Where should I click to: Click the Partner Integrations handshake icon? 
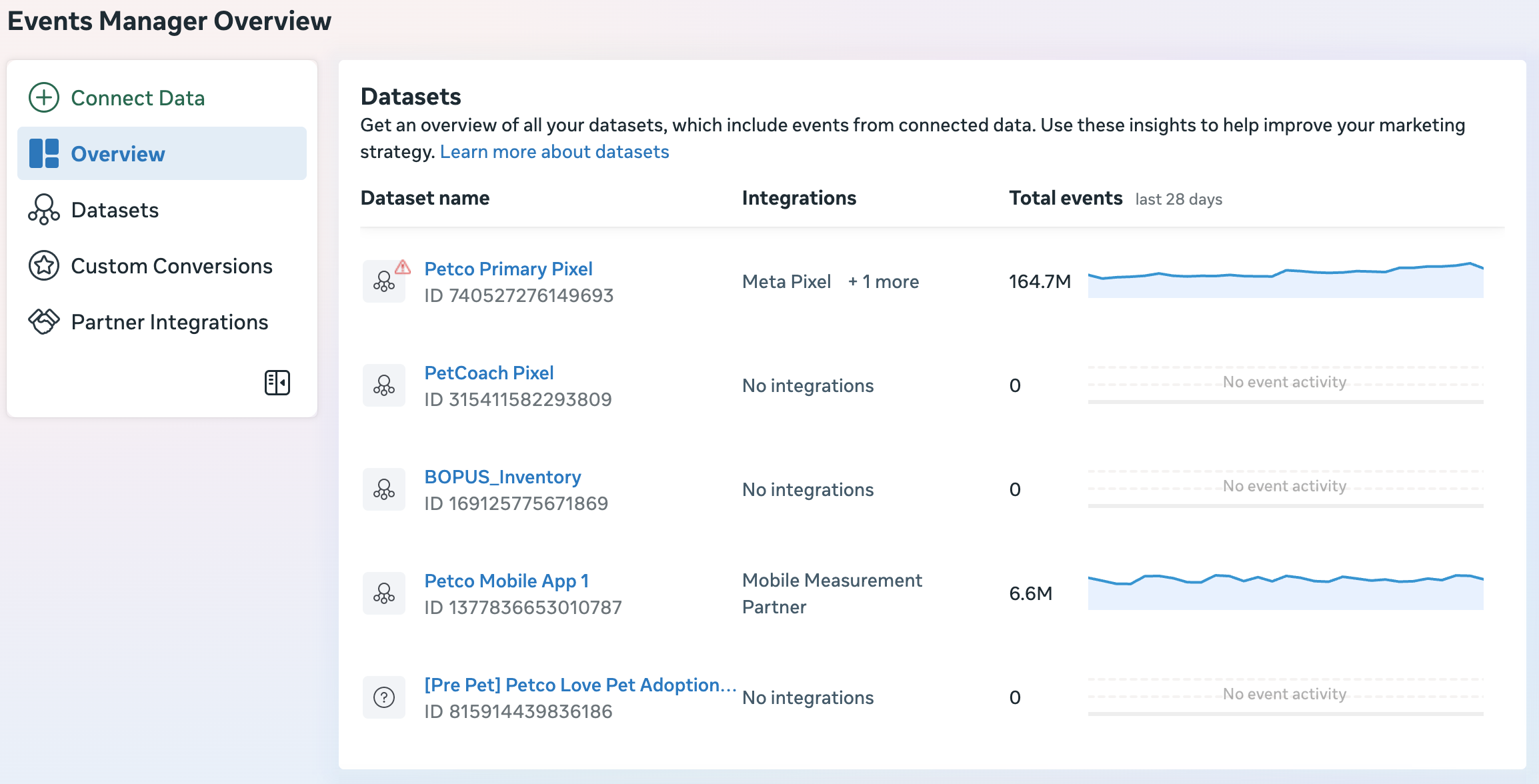44,321
